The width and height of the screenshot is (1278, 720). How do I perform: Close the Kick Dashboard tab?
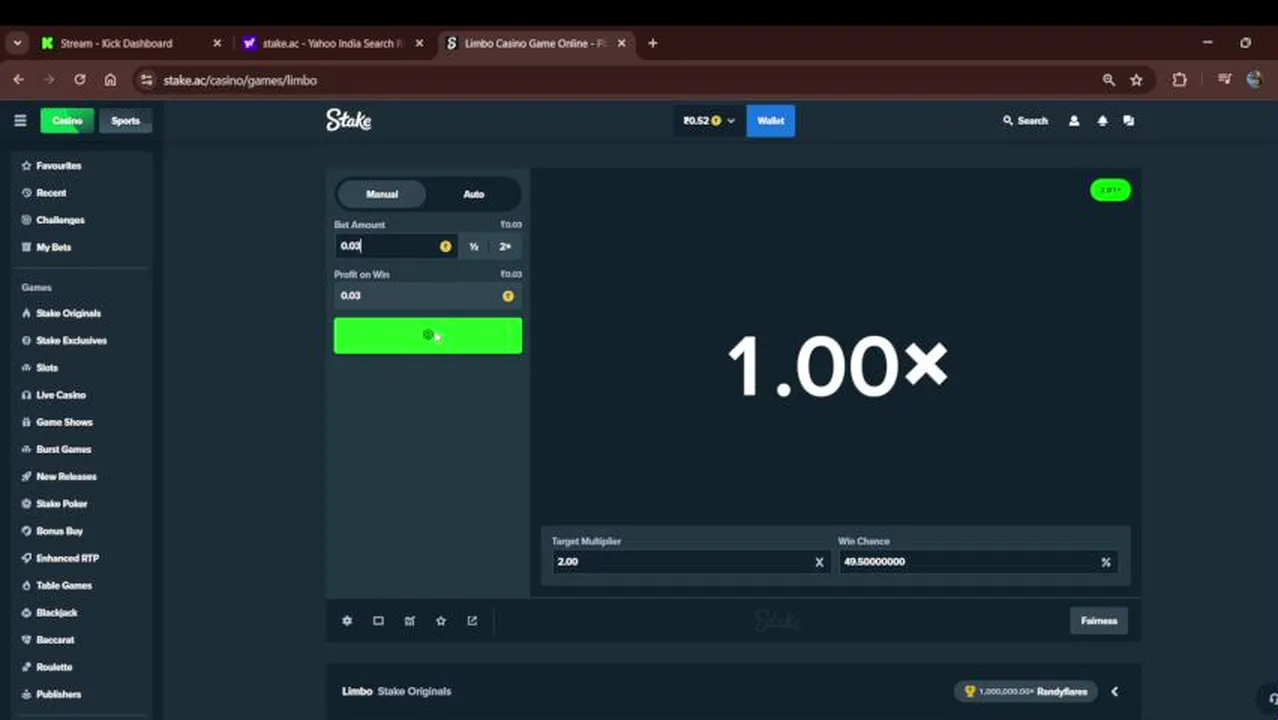tap(217, 43)
